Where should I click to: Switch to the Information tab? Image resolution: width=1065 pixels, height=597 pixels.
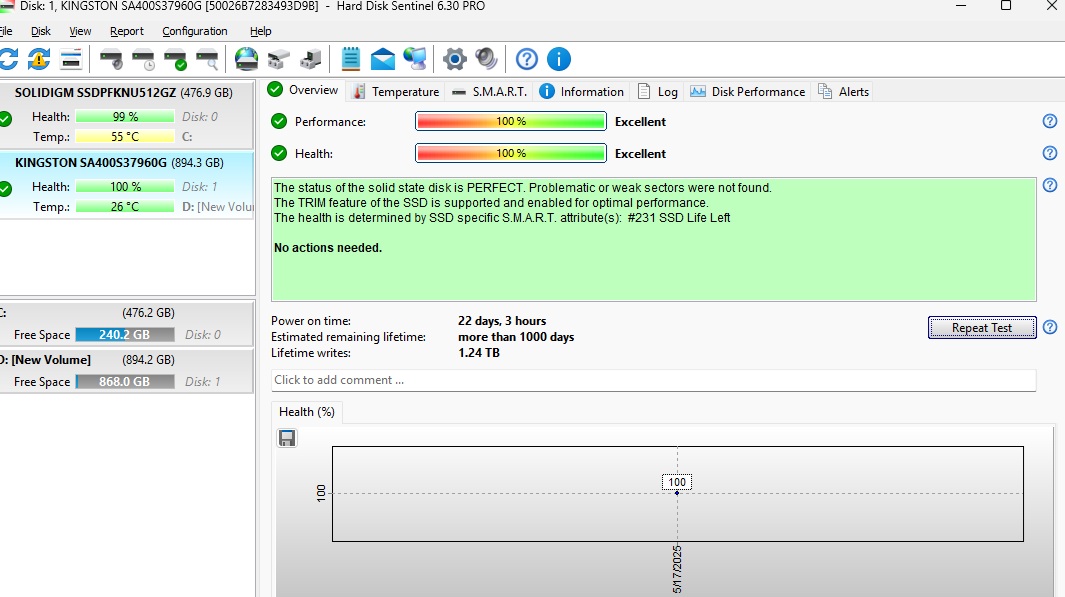[581, 92]
